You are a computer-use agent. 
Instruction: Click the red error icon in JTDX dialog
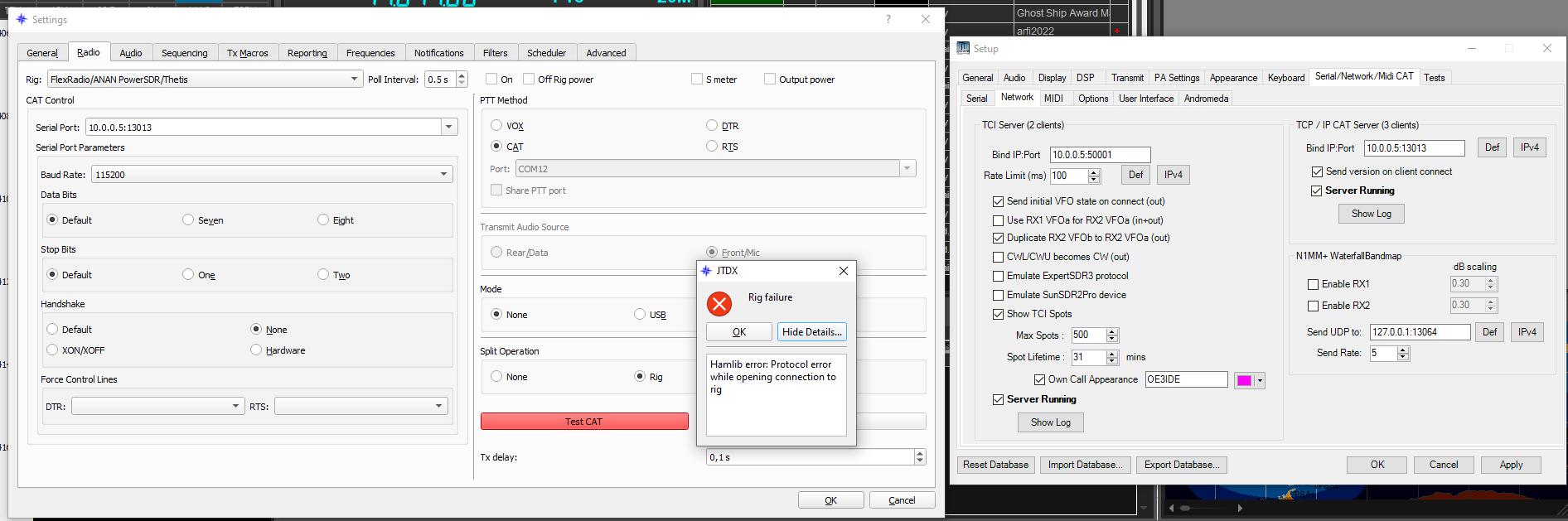click(719, 304)
